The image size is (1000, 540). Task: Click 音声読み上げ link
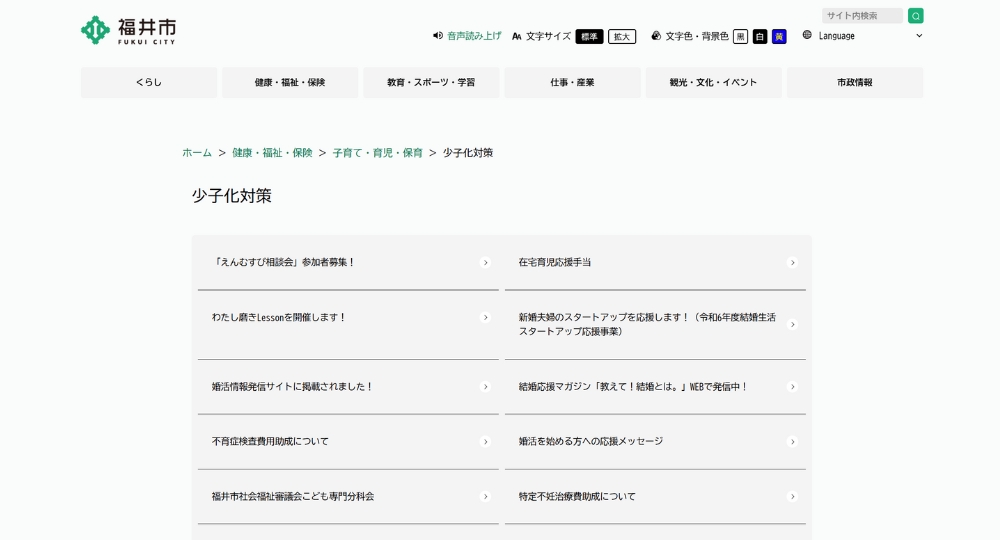coord(474,36)
